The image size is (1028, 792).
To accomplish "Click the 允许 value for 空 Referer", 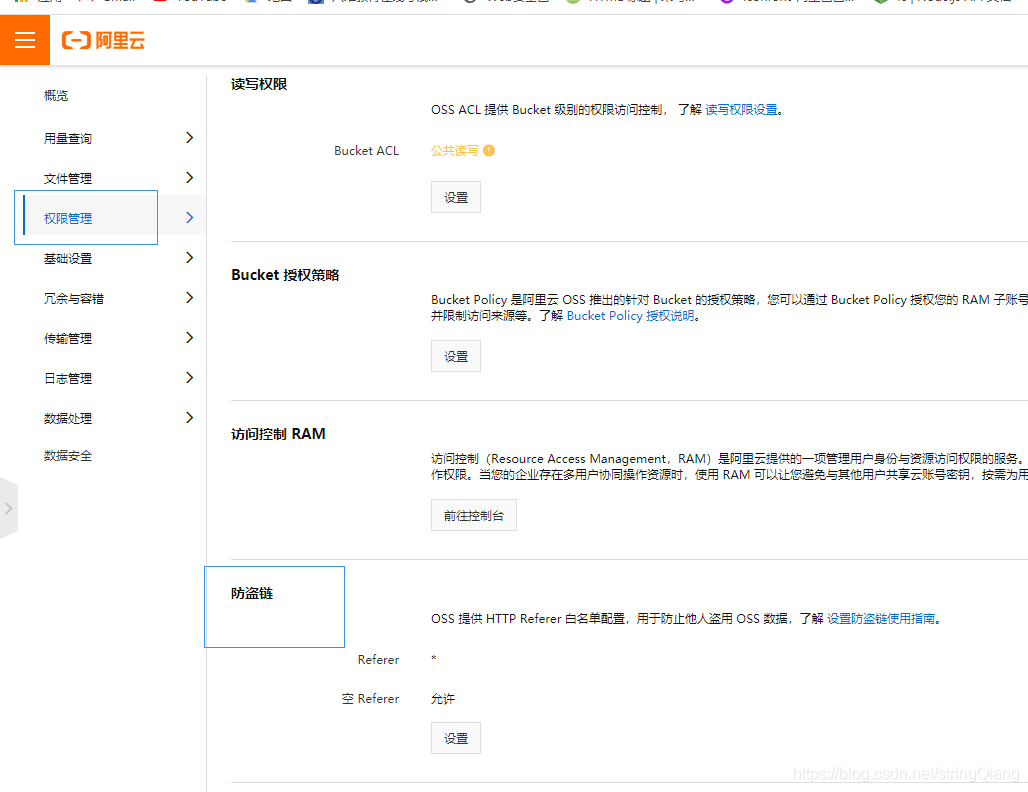I will (443, 699).
